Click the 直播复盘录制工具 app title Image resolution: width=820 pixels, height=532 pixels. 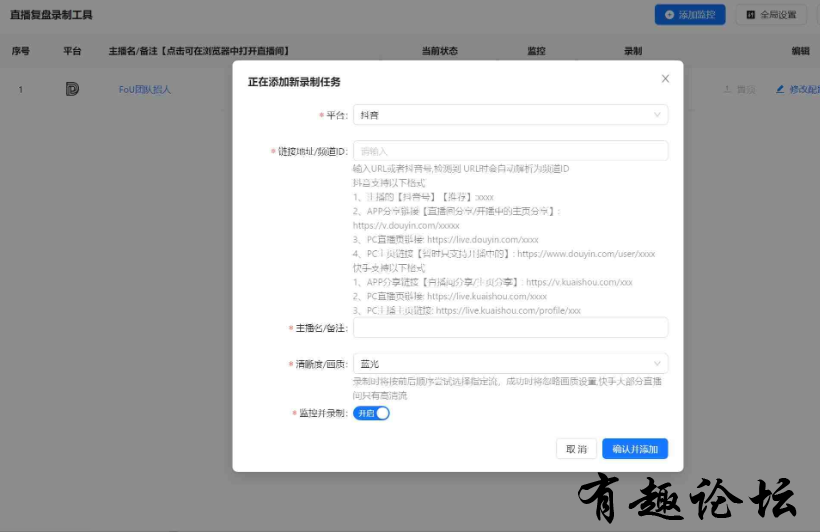click(x=51, y=15)
